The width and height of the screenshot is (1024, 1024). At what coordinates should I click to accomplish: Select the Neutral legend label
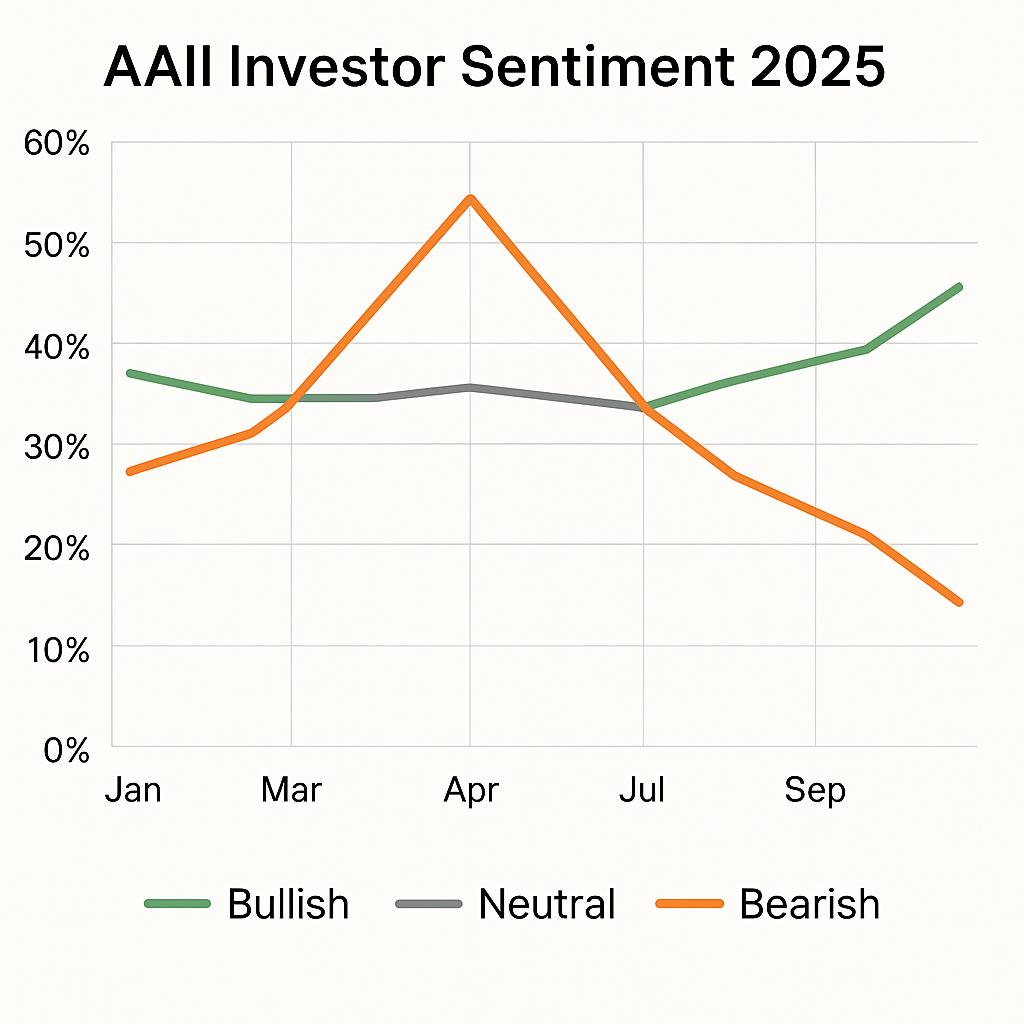546,904
